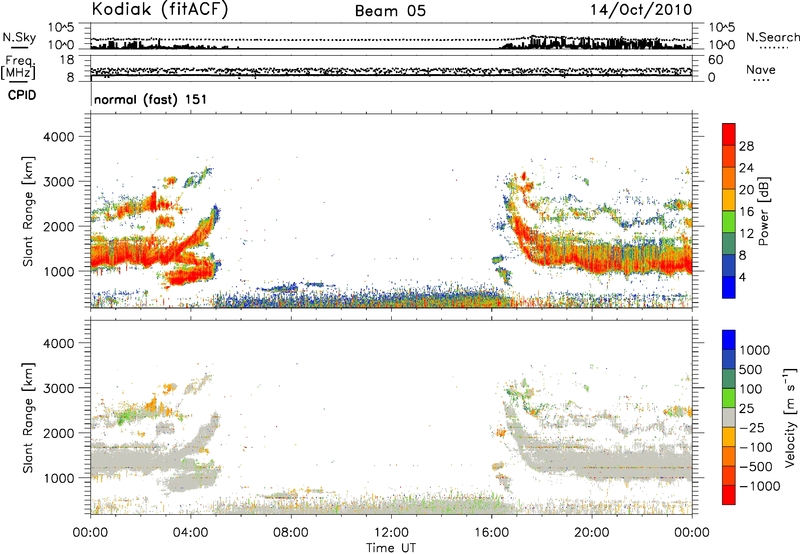
Task: Click the "CPID" row label
Action: [22, 95]
